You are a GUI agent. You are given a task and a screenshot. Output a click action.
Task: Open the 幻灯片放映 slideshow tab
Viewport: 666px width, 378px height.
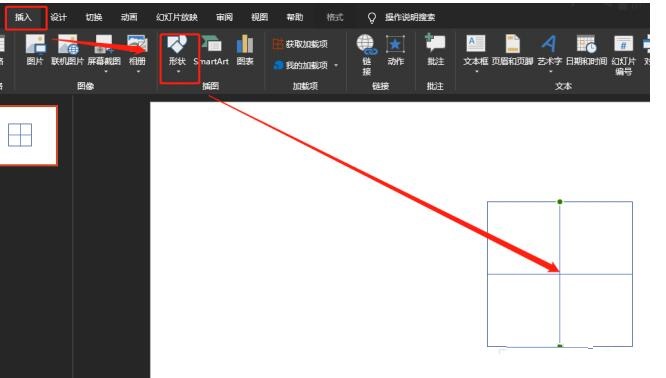(x=177, y=17)
